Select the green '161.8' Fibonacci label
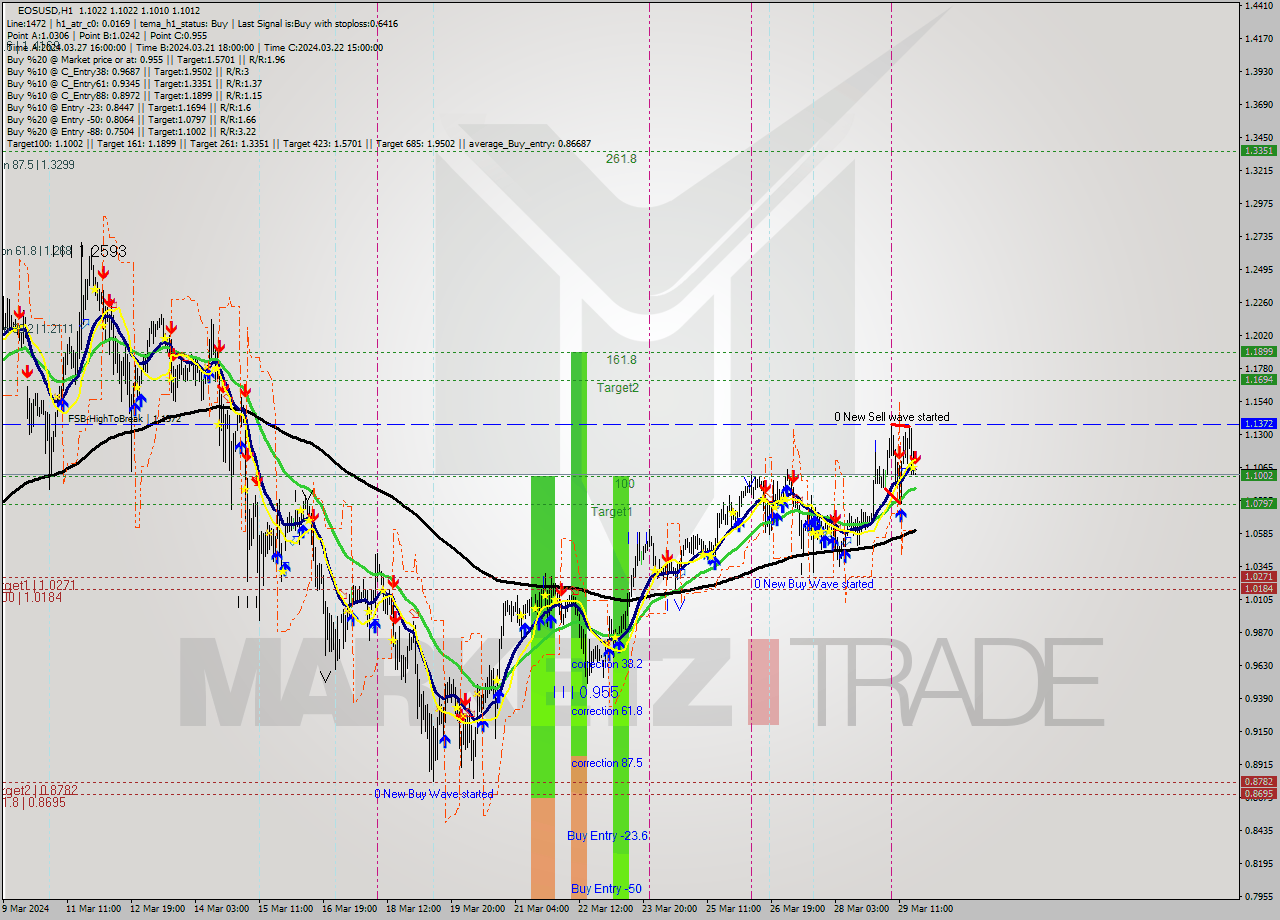 (621, 359)
